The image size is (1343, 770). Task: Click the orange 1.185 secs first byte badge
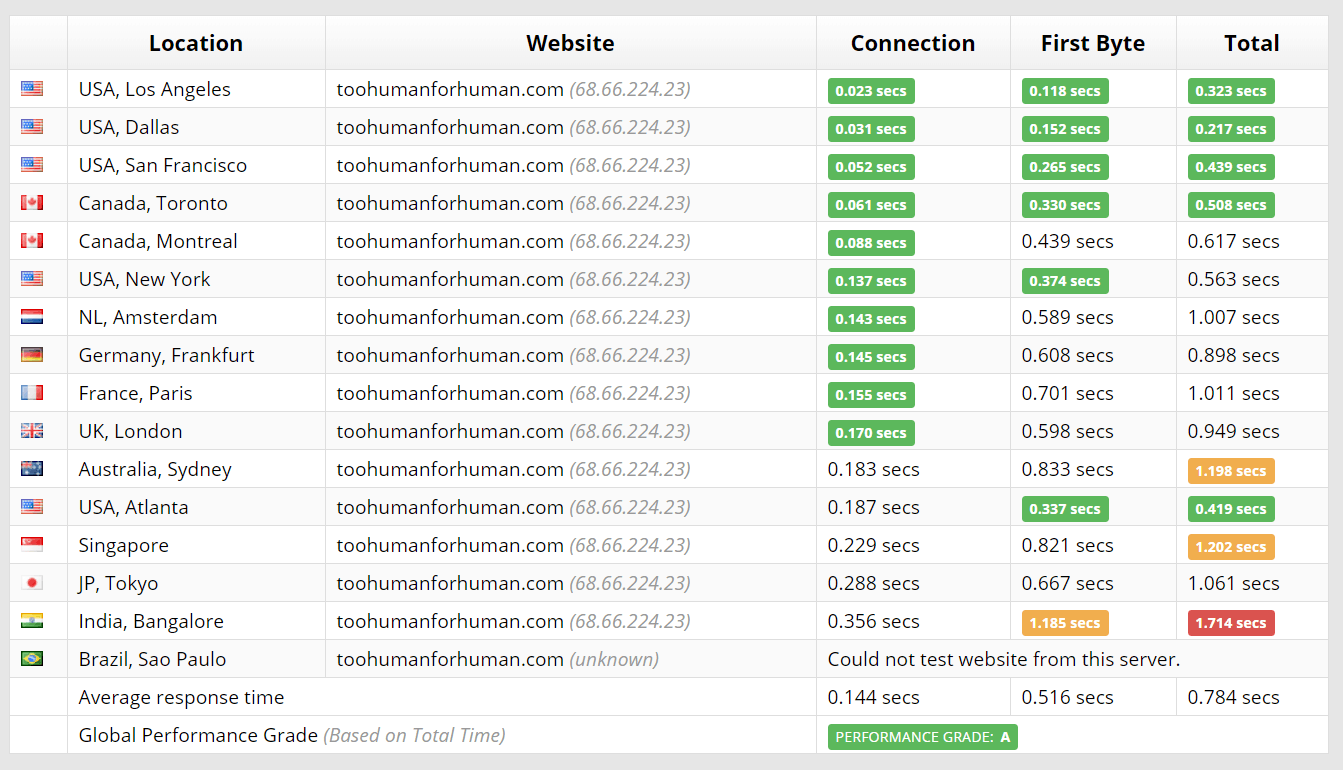coord(1065,623)
